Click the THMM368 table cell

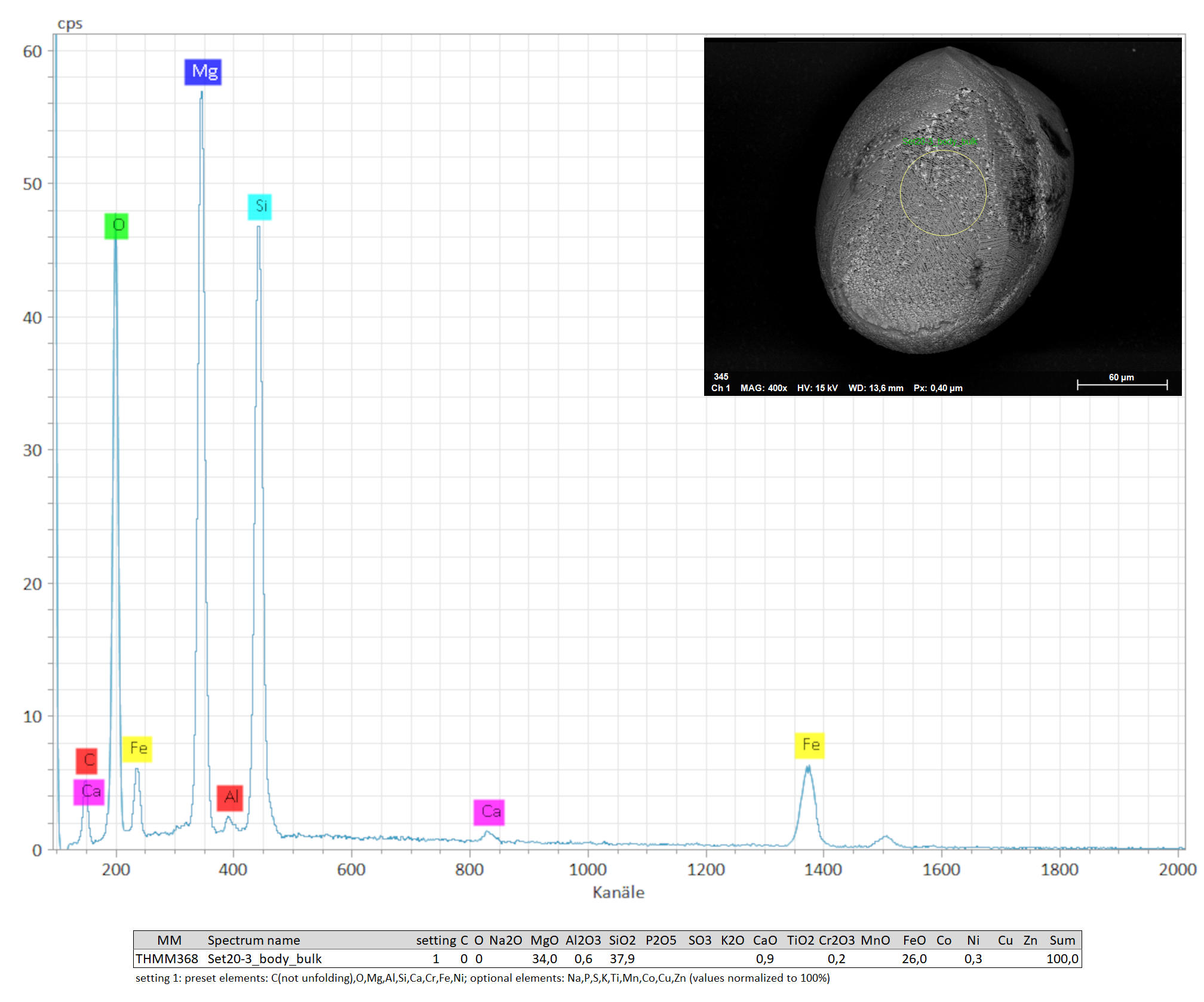pos(167,959)
